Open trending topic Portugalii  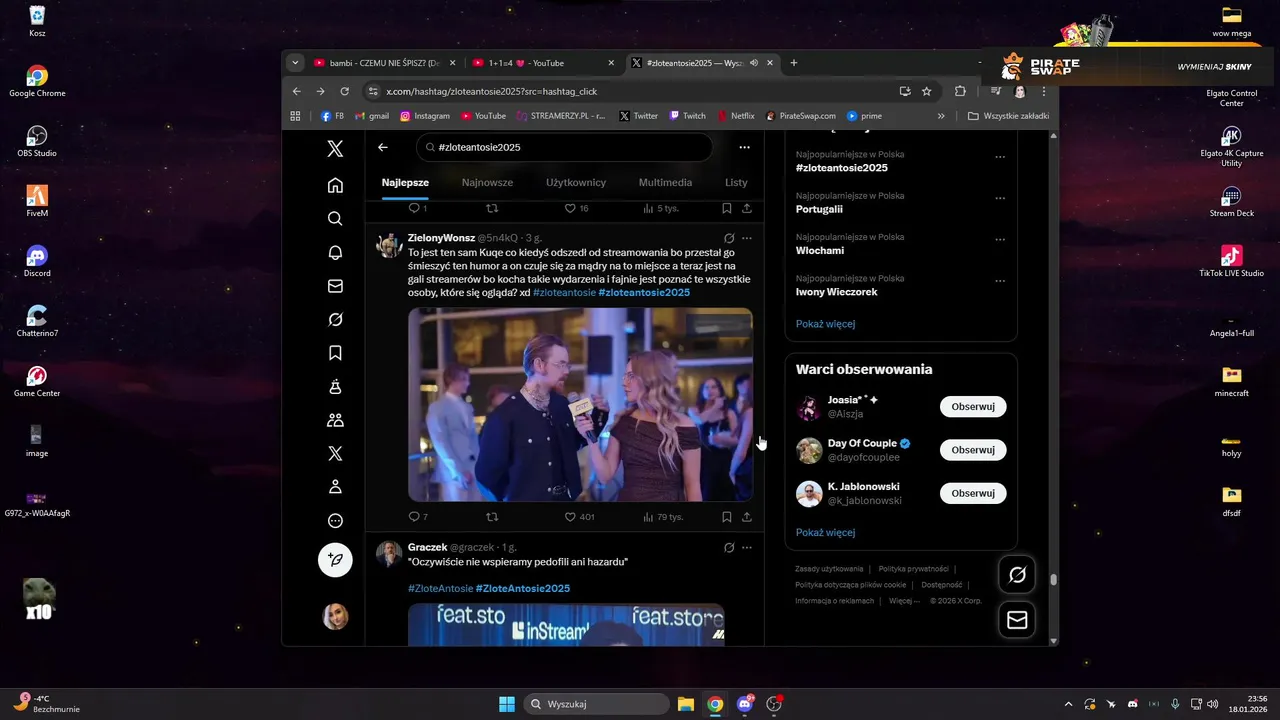[819, 209]
